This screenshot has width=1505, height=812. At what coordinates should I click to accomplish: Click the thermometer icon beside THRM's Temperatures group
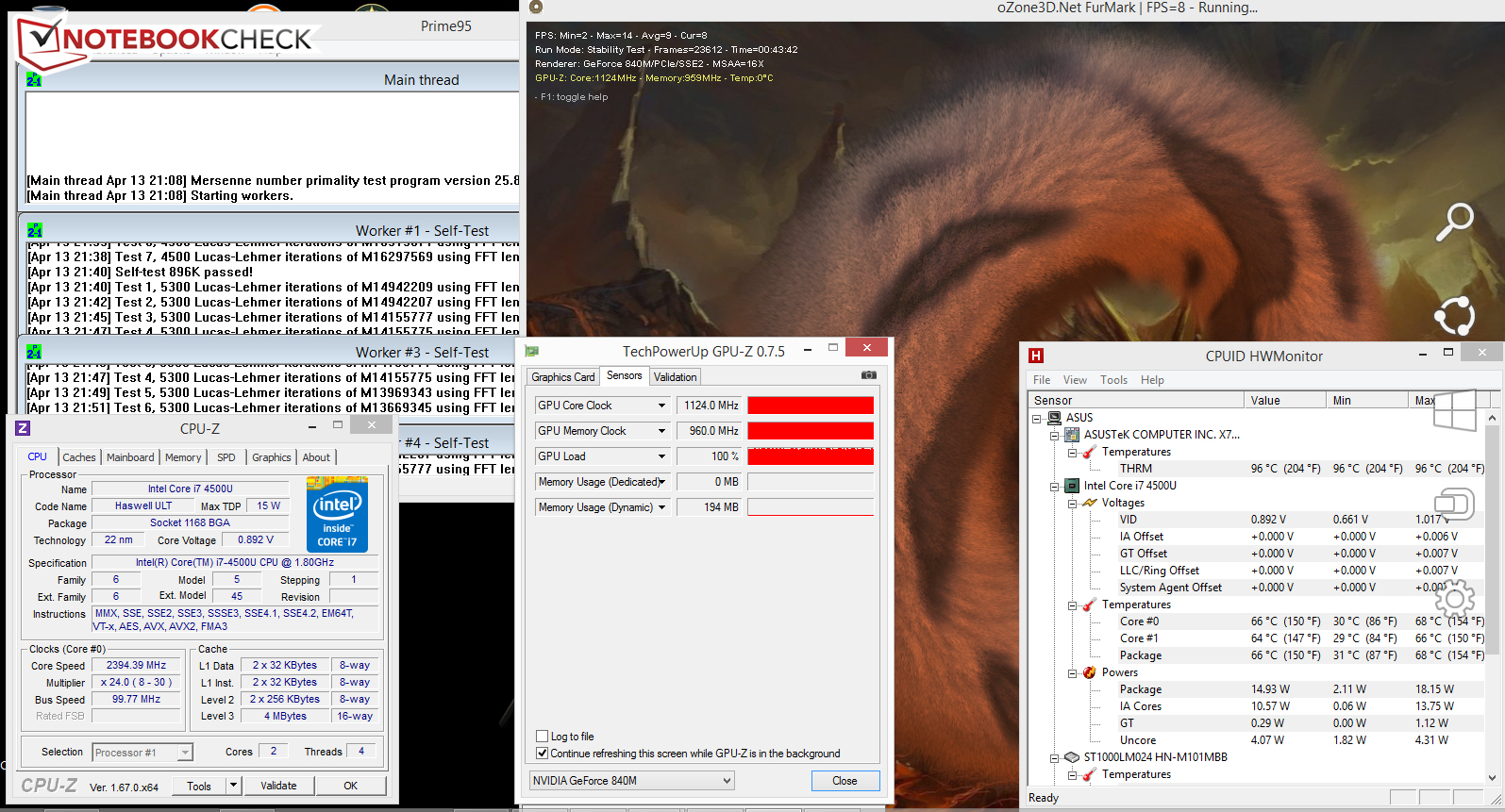pyautogui.click(x=1090, y=452)
